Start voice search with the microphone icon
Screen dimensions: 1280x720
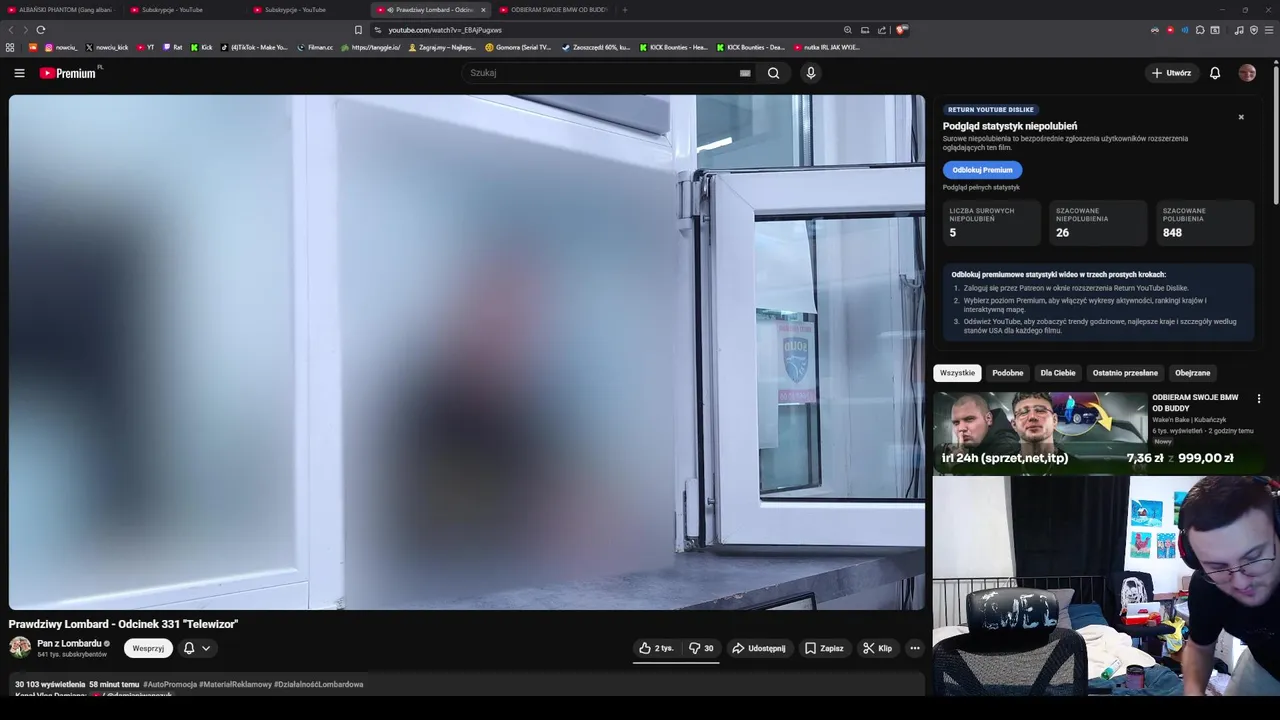click(811, 73)
